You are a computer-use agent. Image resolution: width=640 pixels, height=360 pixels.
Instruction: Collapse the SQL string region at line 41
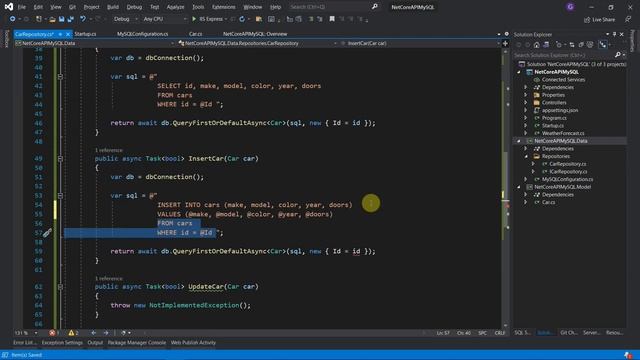60,77
